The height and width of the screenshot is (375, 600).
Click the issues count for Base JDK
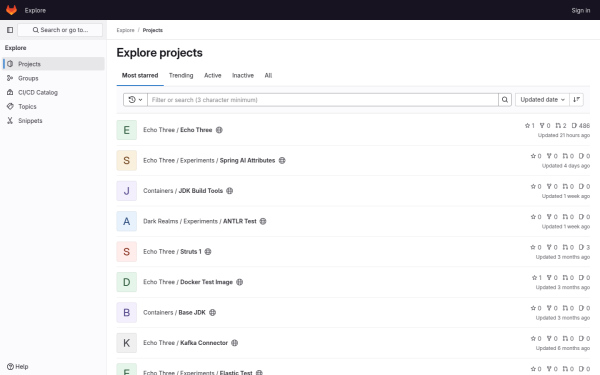584,308
